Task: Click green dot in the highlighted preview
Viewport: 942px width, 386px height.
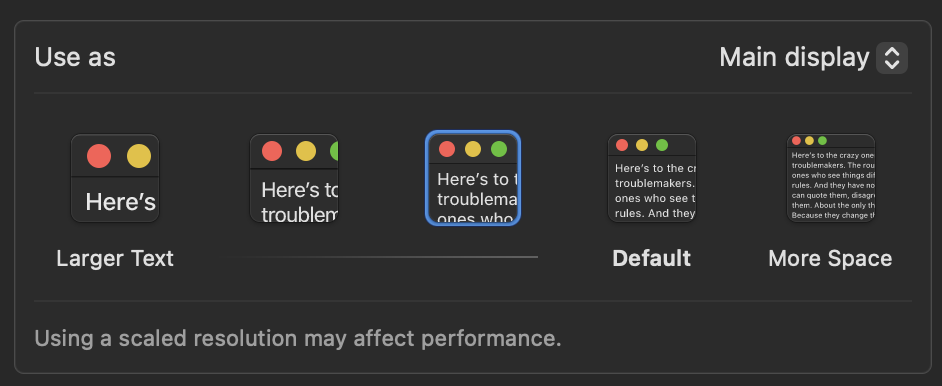Action: [499, 149]
